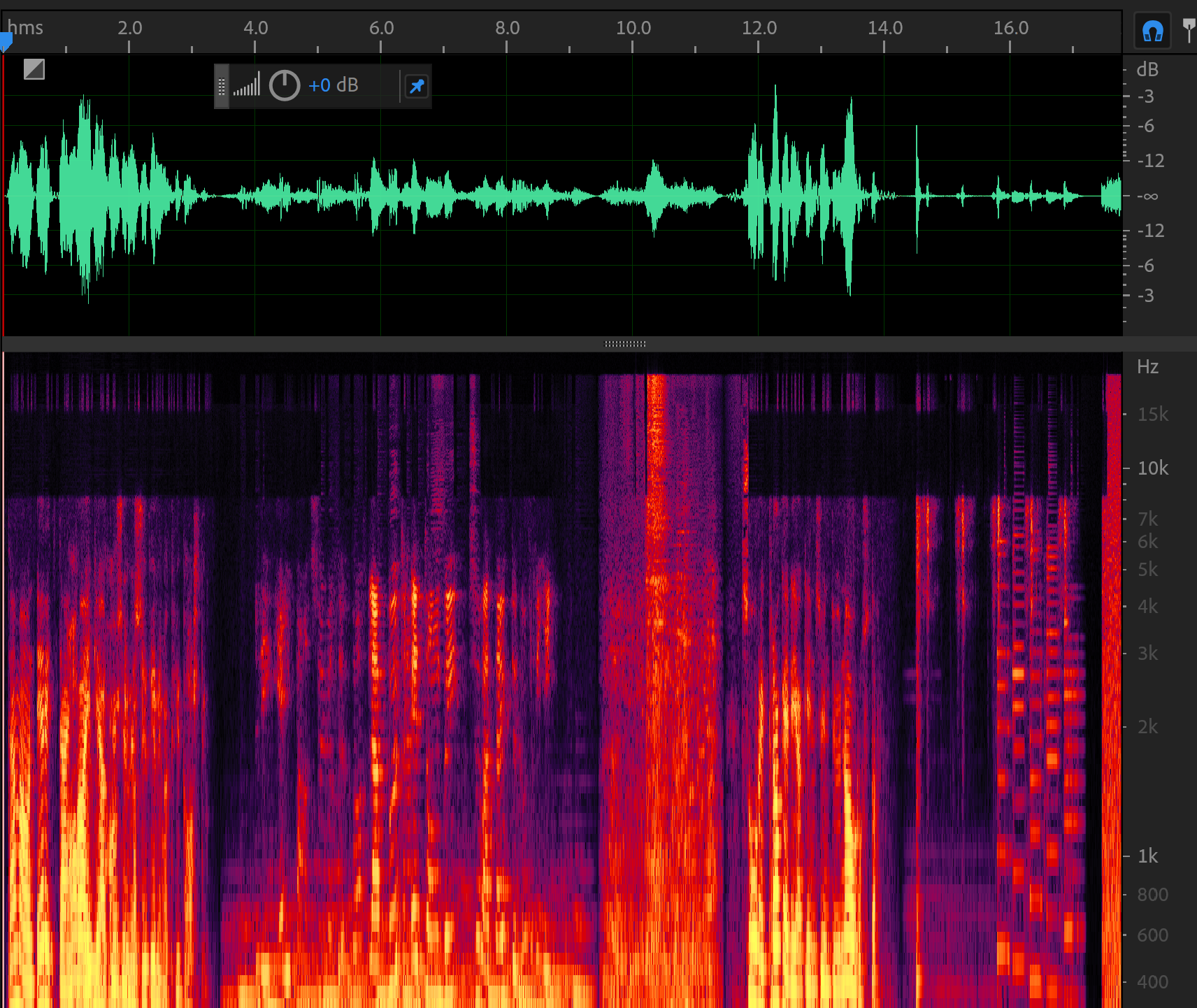Click the 4.0 second mark on ruler
The image size is (1197, 1008).
(255, 28)
